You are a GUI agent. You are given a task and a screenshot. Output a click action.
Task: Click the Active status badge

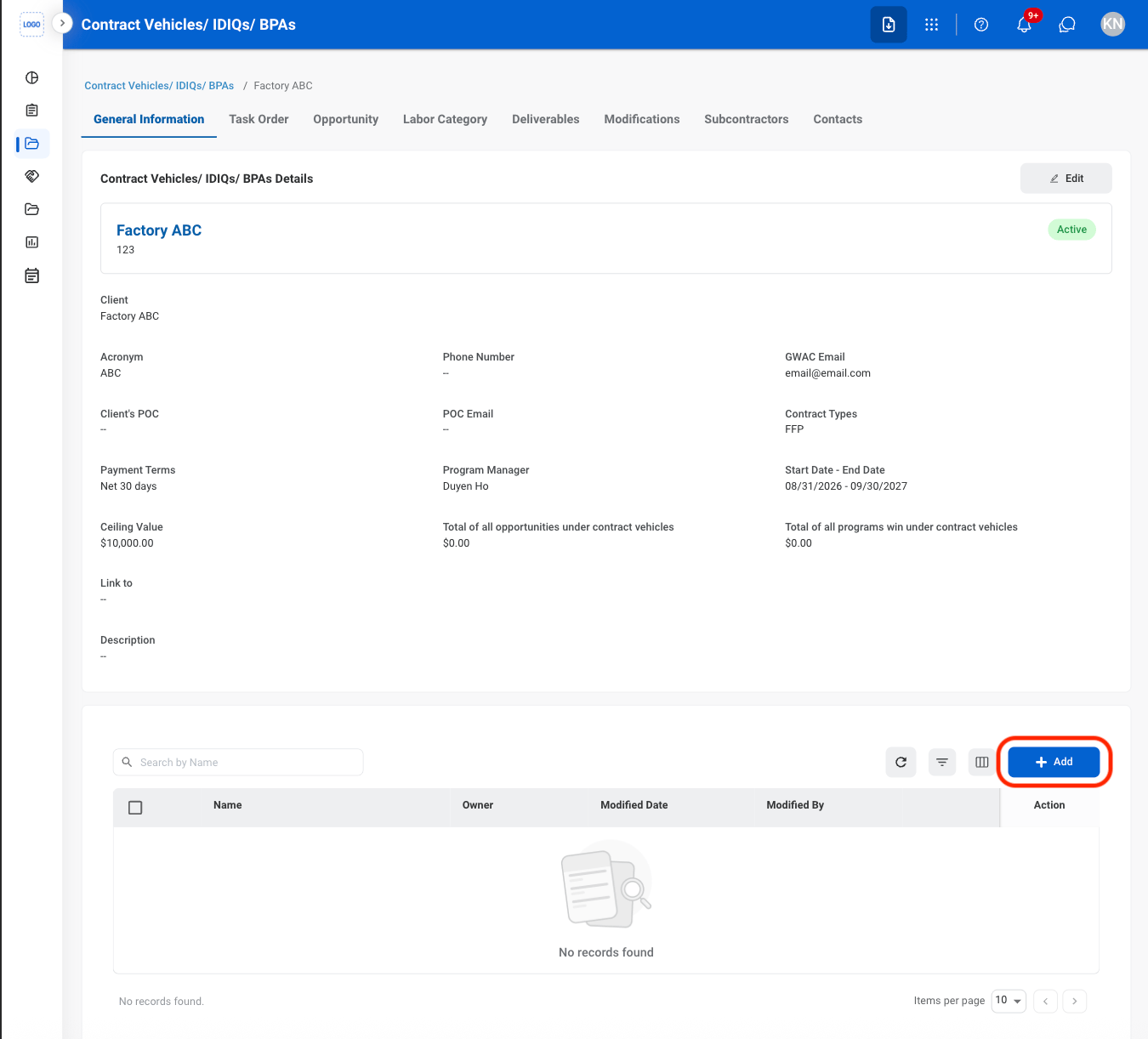point(1071,230)
